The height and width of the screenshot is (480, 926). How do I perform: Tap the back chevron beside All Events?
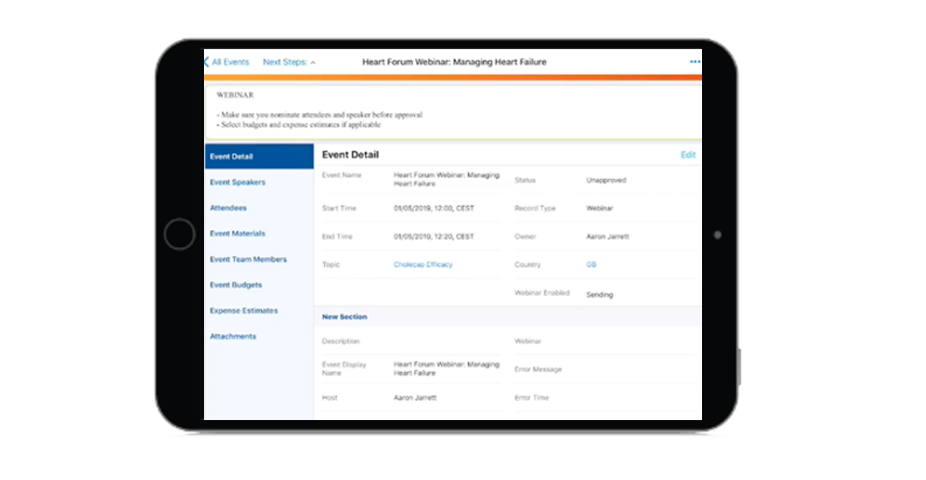[207, 62]
